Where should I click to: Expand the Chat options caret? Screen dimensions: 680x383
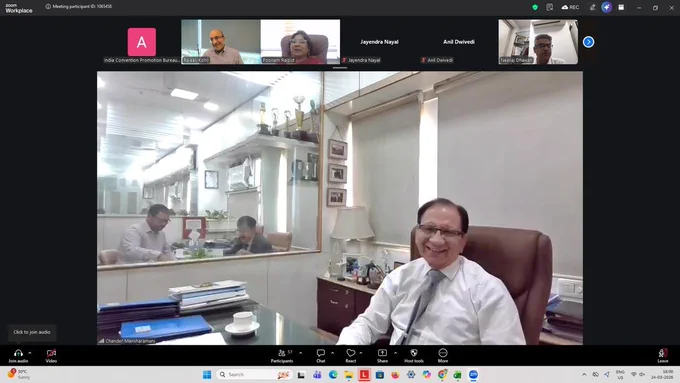click(x=333, y=353)
